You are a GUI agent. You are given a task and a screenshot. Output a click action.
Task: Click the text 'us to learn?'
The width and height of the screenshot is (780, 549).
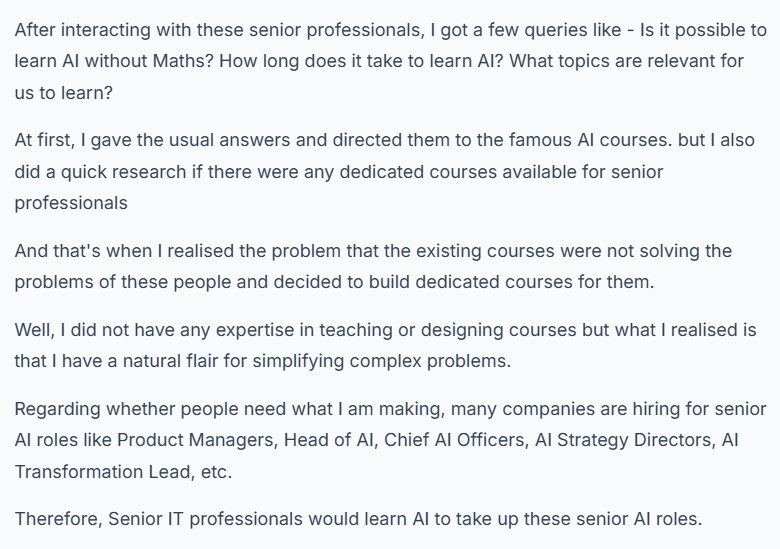coord(64,92)
